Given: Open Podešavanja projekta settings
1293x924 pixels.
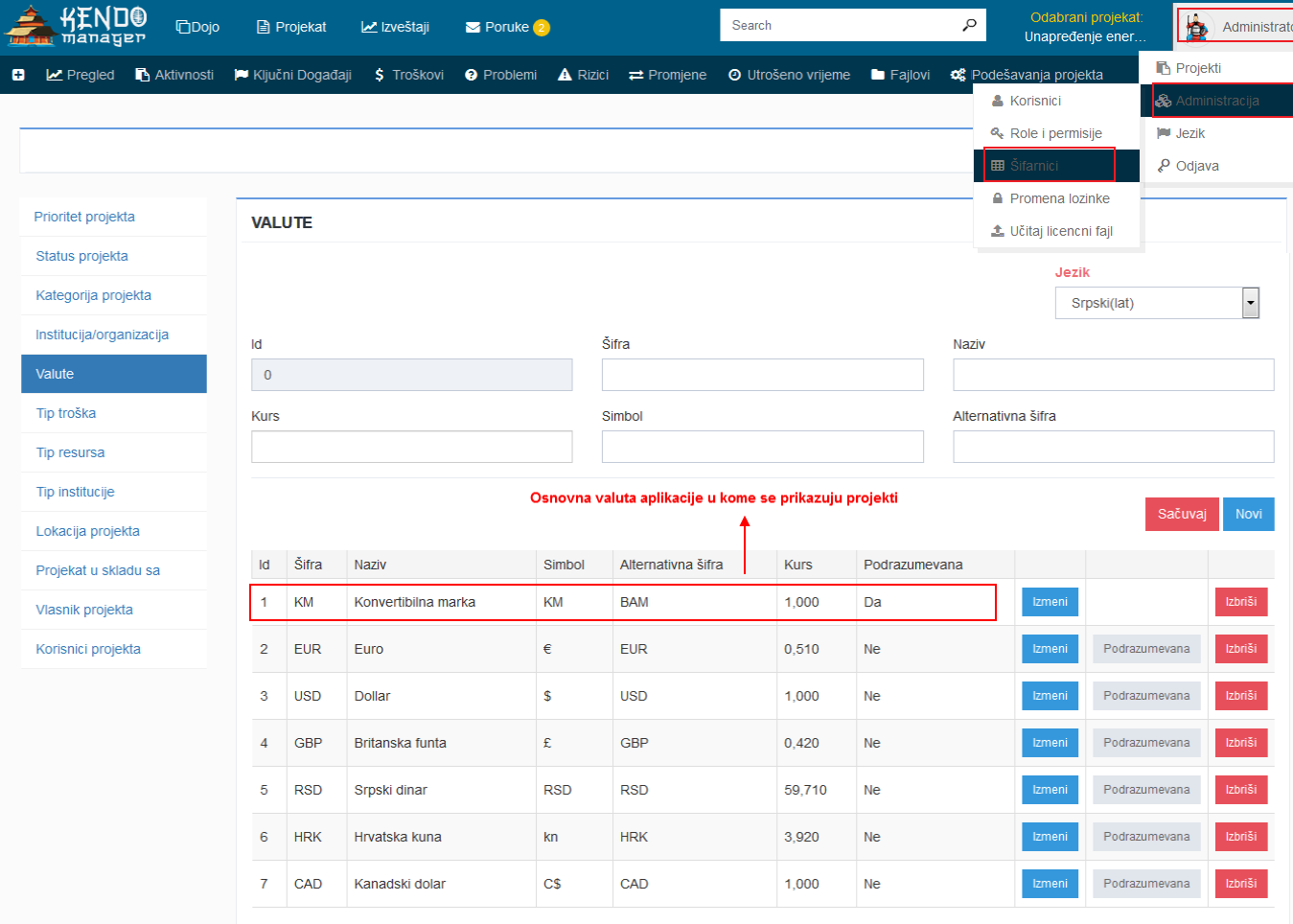Looking at the screenshot, I should pyautogui.click(x=1027, y=75).
